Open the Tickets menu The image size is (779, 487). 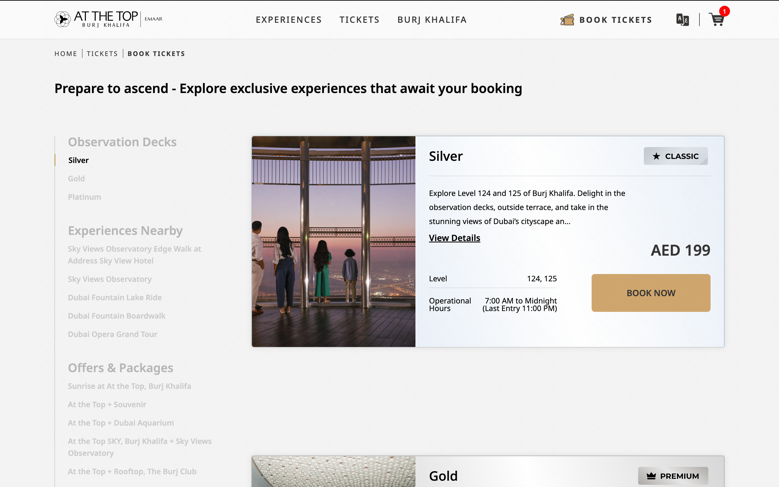click(x=359, y=20)
